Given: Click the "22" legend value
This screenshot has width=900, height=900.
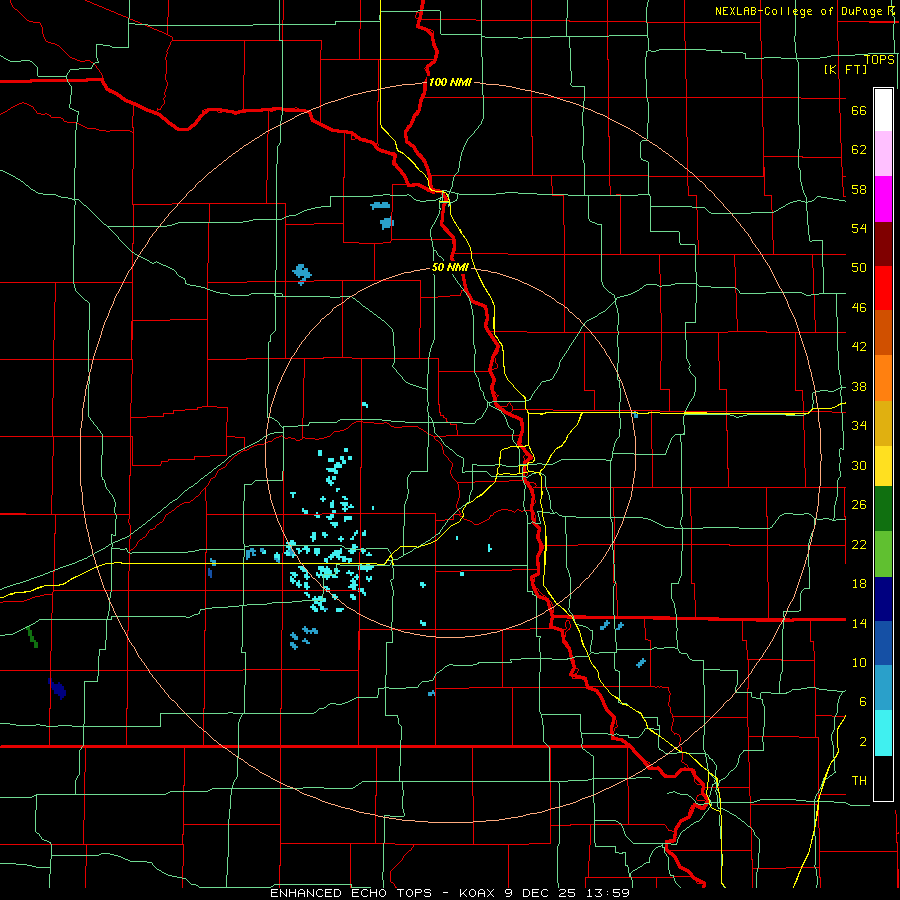Looking at the screenshot, I should (x=859, y=544).
